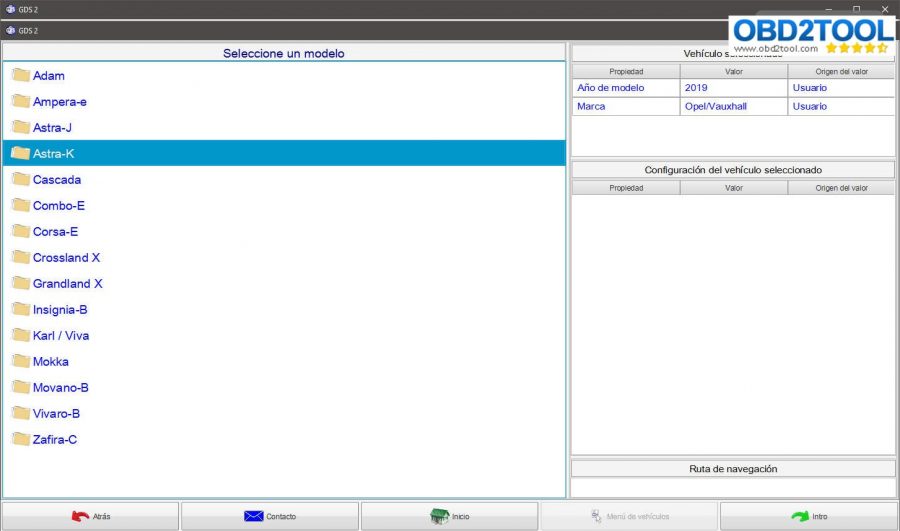Click the Opel/Vauxhall value cell
Image resolution: width=900 pixels, height=531 pixels.
(734, 106)
